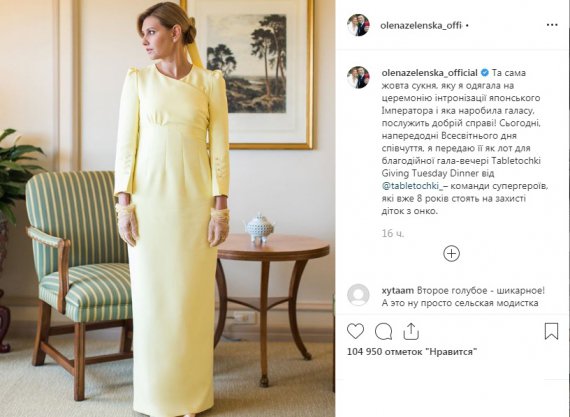This screenshot has height=417, width=570.
Task: Open the caption author's profile picture
Action: (358, 77)
